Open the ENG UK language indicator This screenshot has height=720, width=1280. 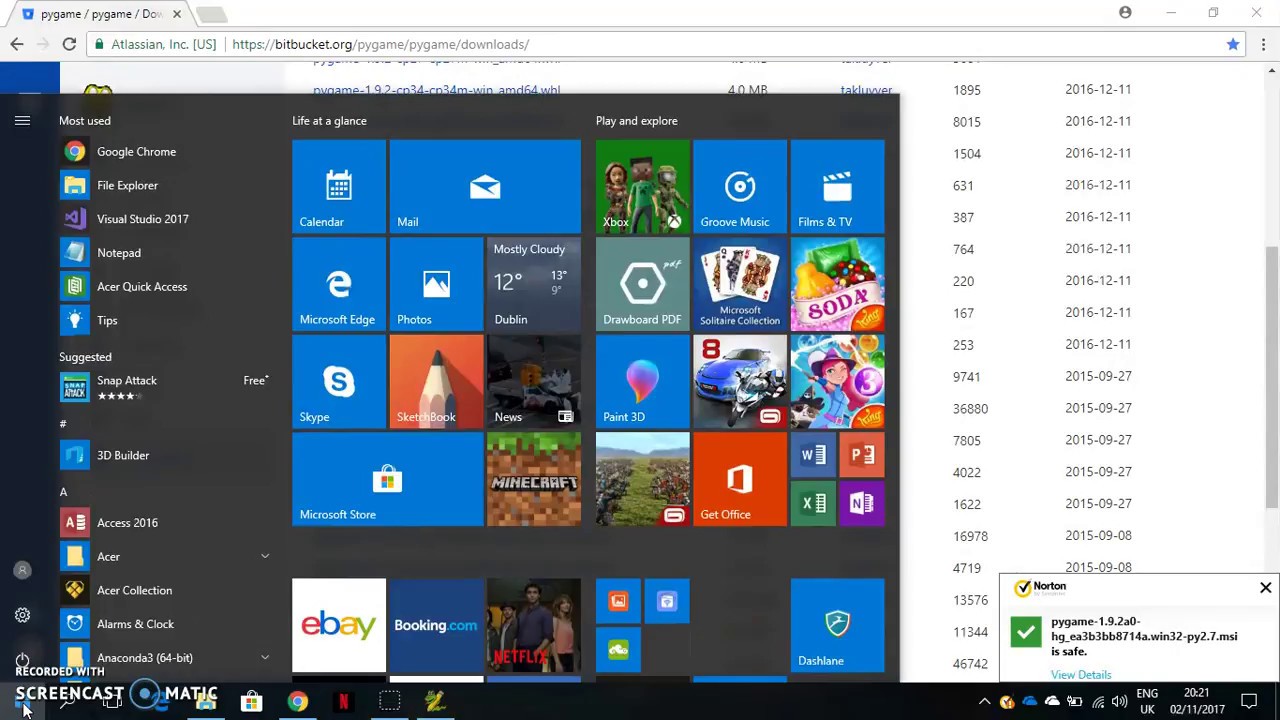(x=1147, y=701)
